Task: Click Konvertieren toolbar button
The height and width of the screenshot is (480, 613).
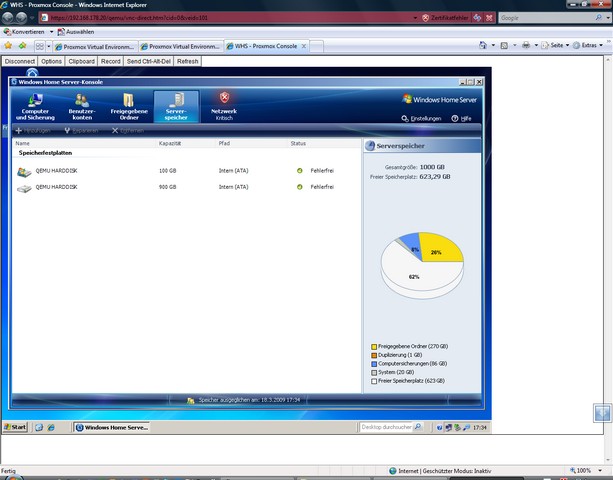Action: [x=24, y=32]
